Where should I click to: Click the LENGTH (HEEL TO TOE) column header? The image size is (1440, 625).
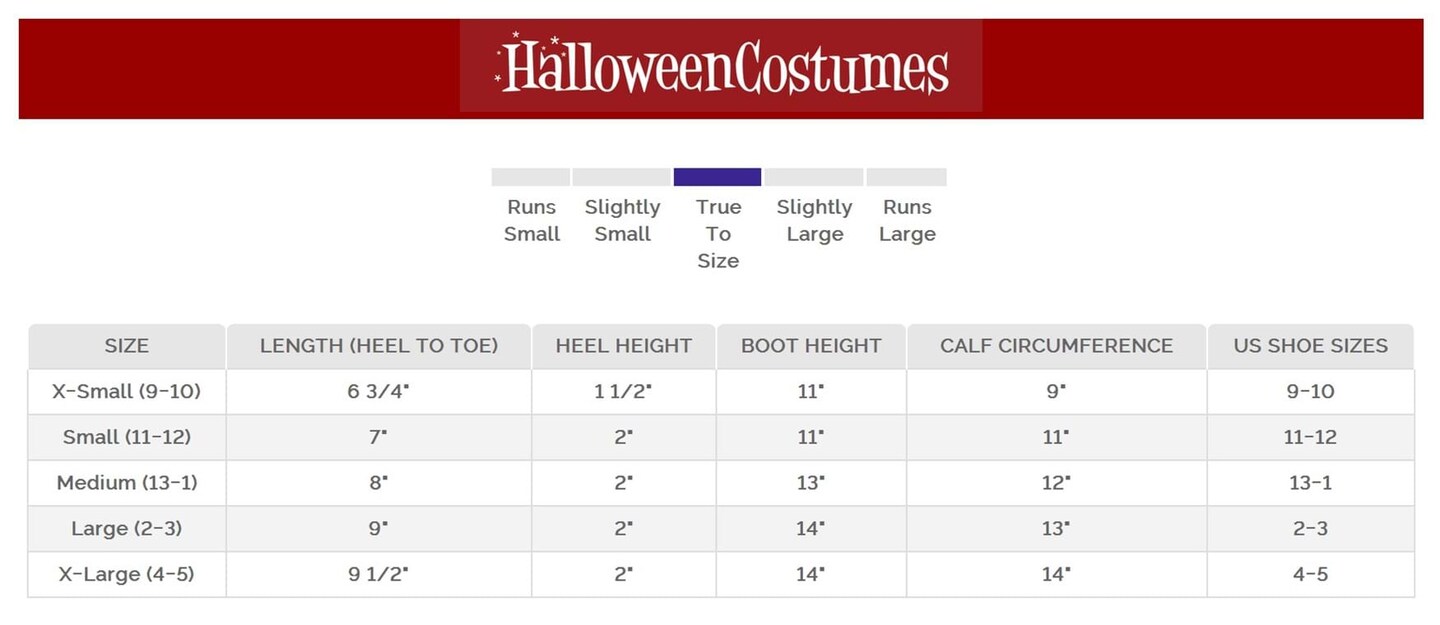pyautogui.click(x=379, y=346)
